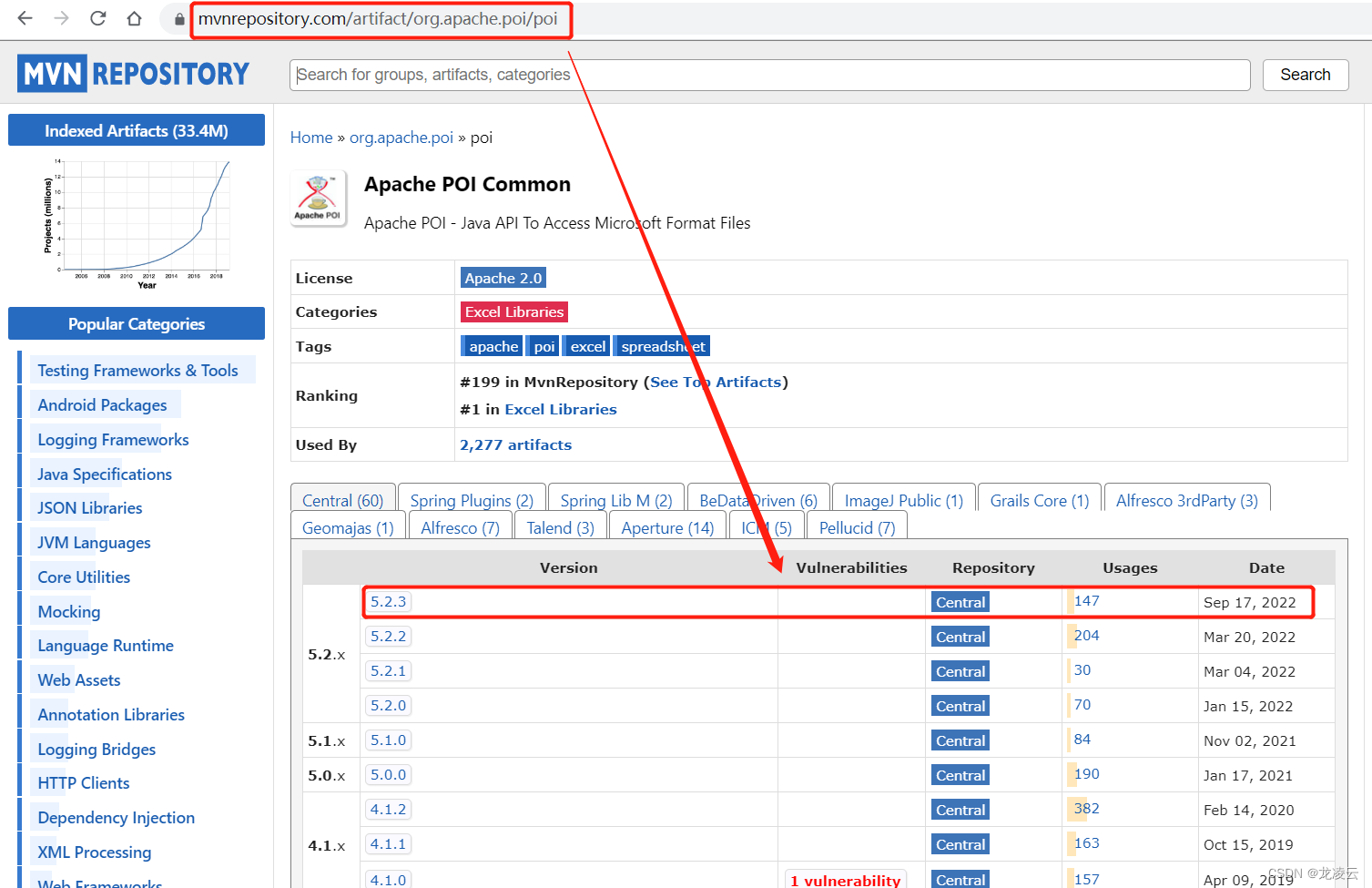Click the poi tag
The image size is (1372, 888).
(x=544, y=346)
